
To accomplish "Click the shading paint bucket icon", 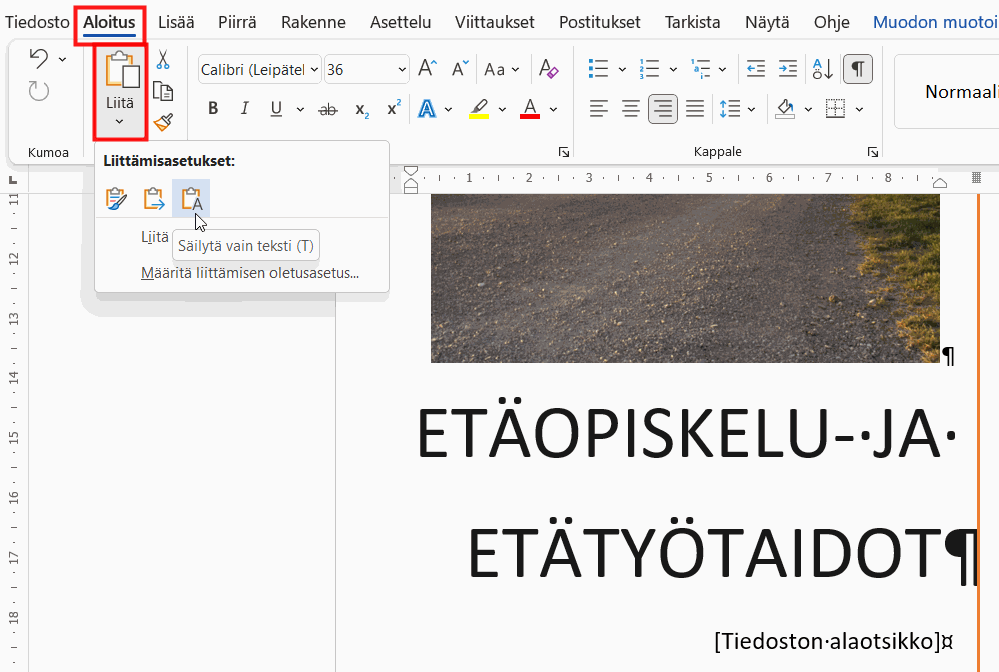I will point(785,109).
